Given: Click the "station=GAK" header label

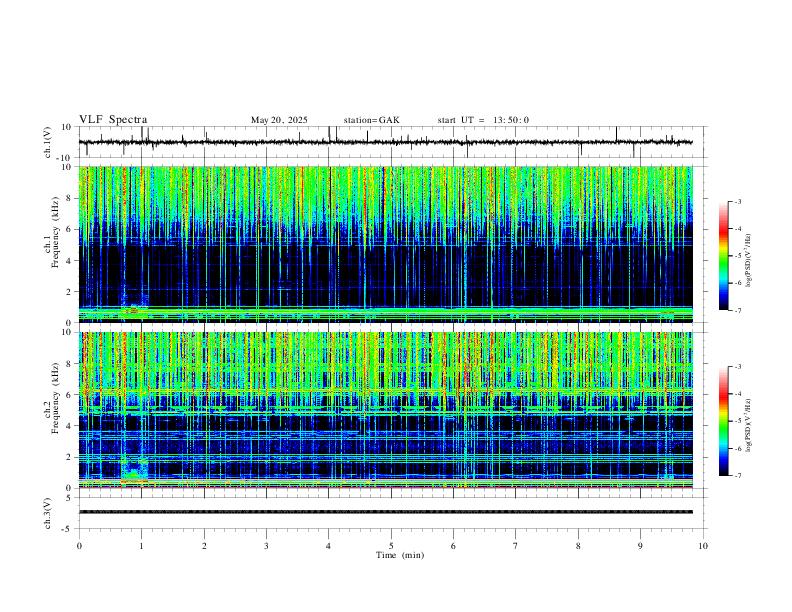Looking at the screenshot, I should 371,120.
